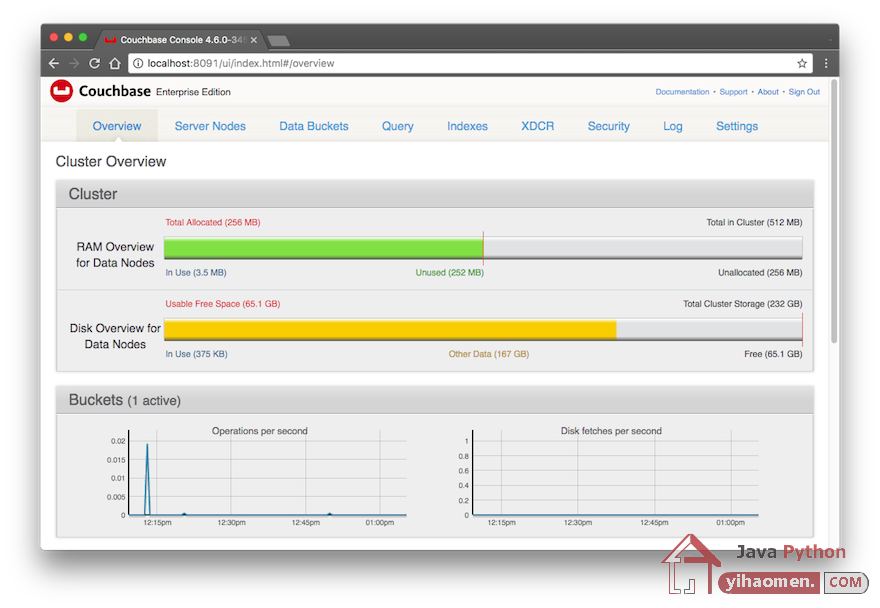Click 'Disk Overview for Data Nodes' label
The width and height of the screenshot is (880, 608).
pos(115,336)
